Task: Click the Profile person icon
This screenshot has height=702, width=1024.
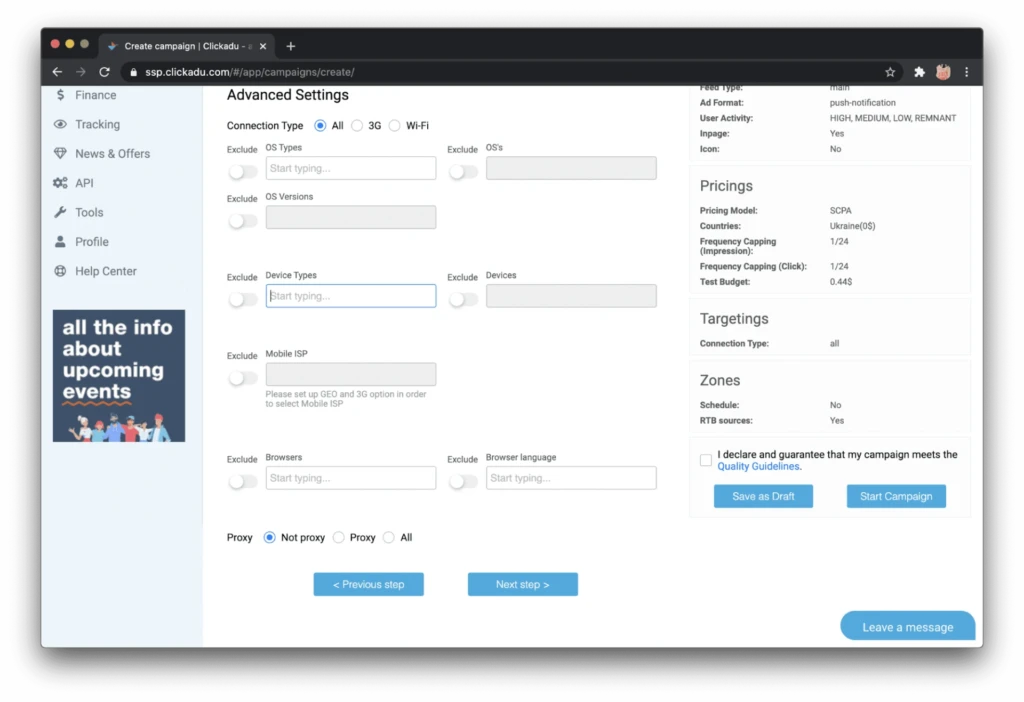Action: click(x=60, y=242)
